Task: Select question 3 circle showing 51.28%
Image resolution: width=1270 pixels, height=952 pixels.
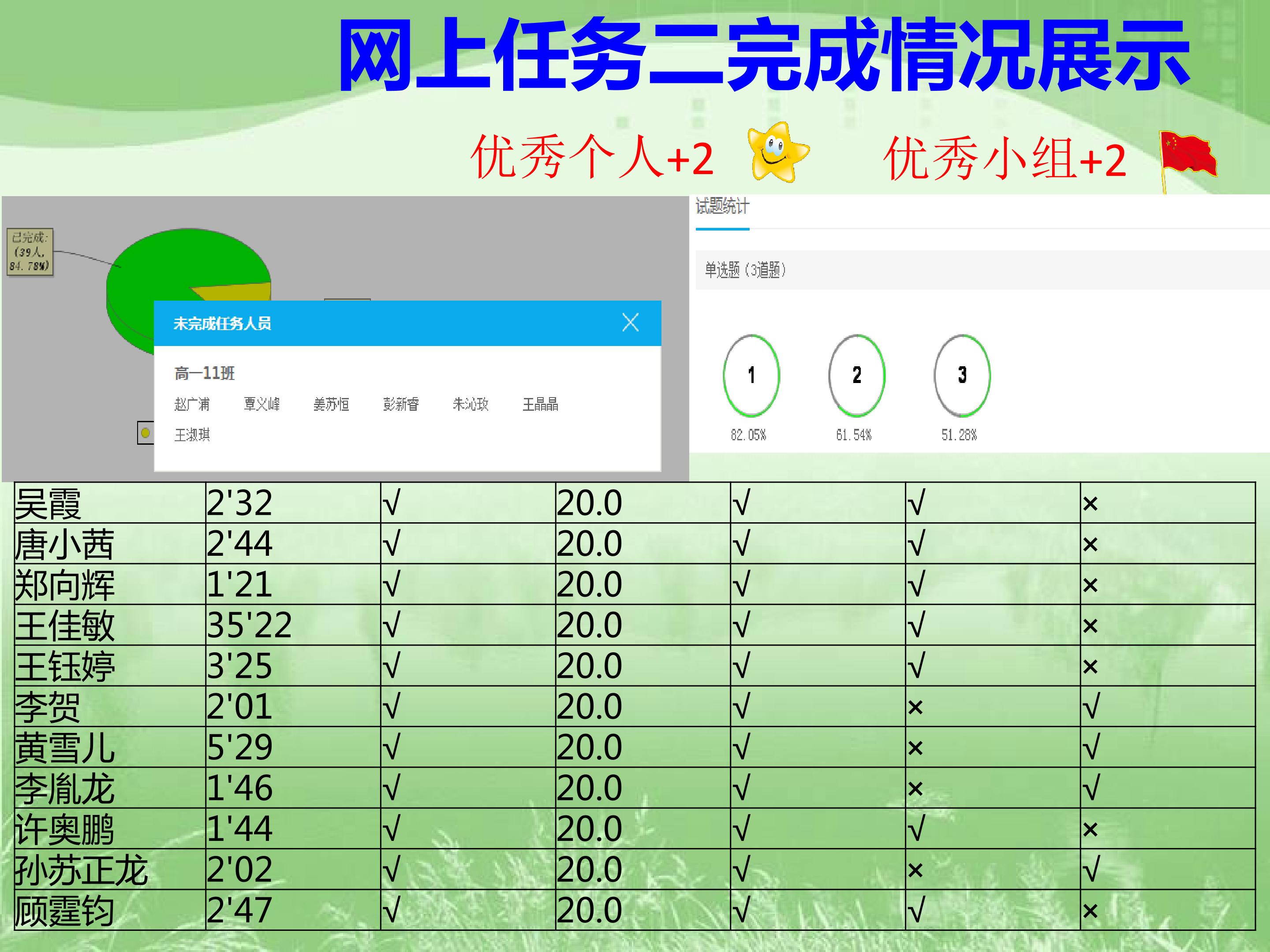Action: pyautogui.click(x=962, y=376)
